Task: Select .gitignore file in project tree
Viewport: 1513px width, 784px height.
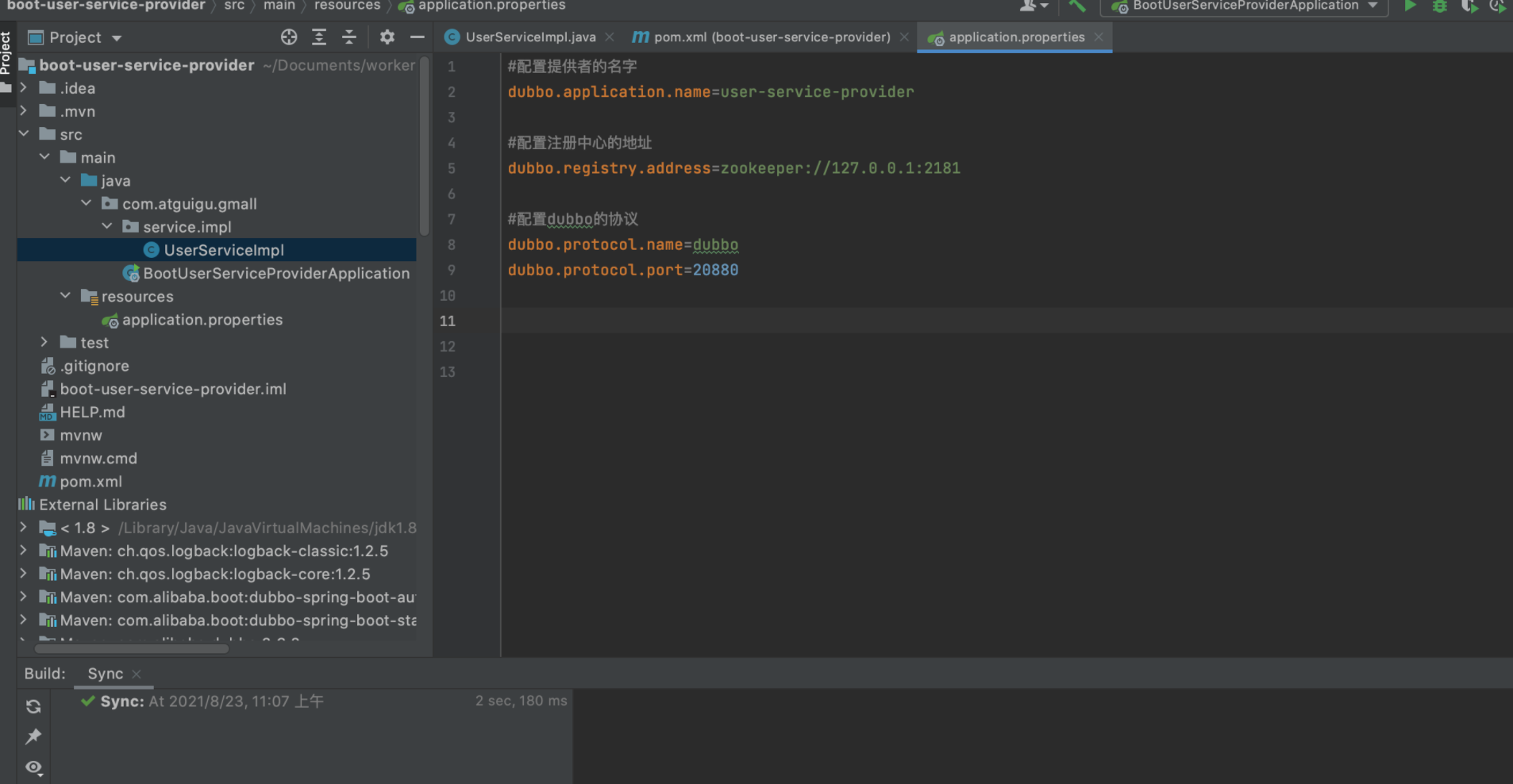Action: (x=94, y=366)
